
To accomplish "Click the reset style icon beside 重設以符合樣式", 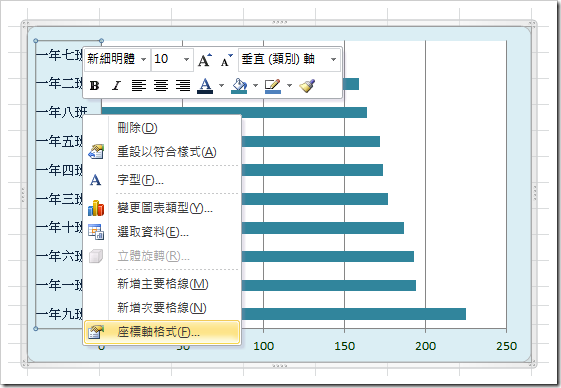I will pos(96,152).
